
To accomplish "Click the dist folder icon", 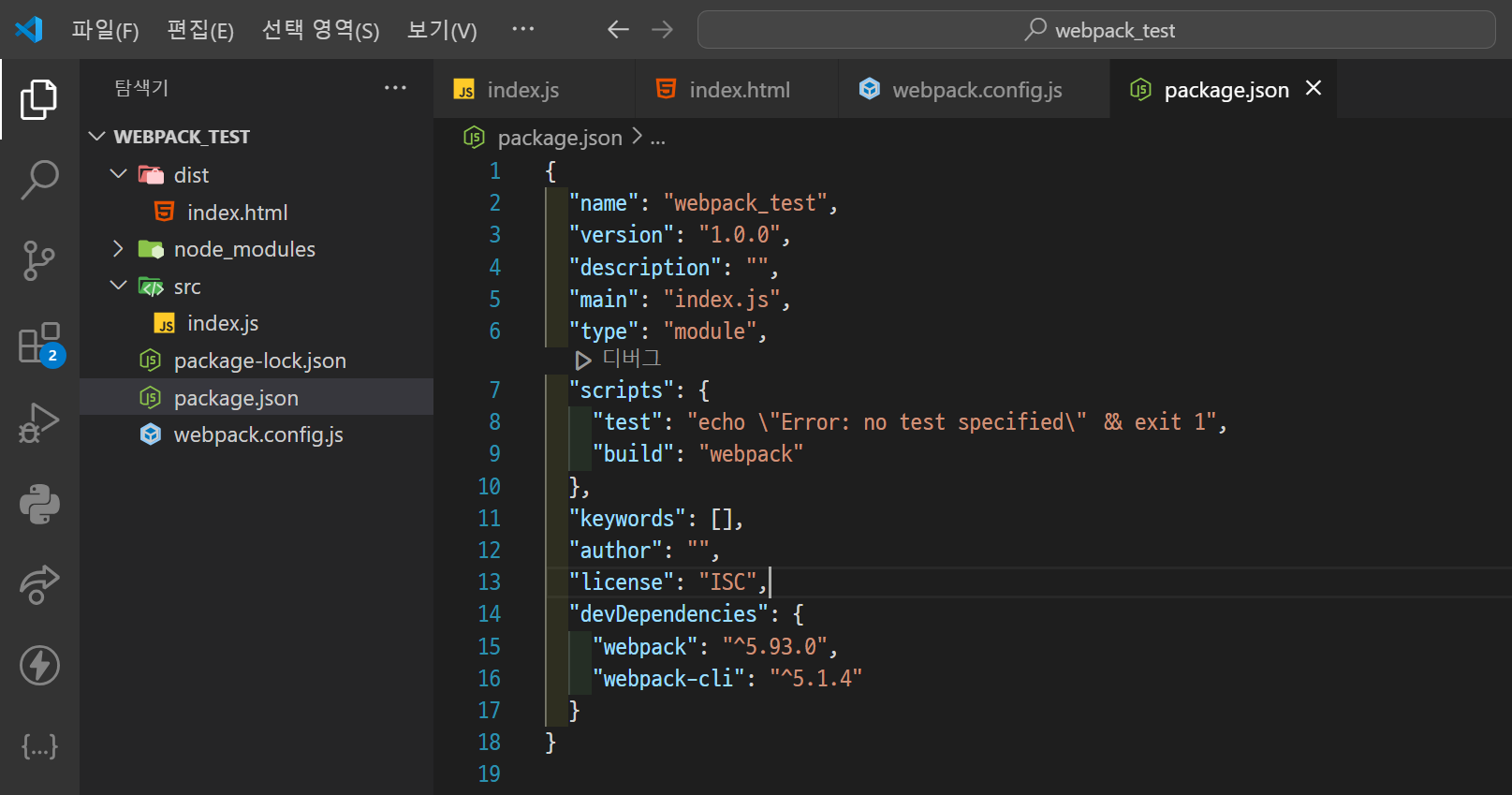I will pos(151,175).
